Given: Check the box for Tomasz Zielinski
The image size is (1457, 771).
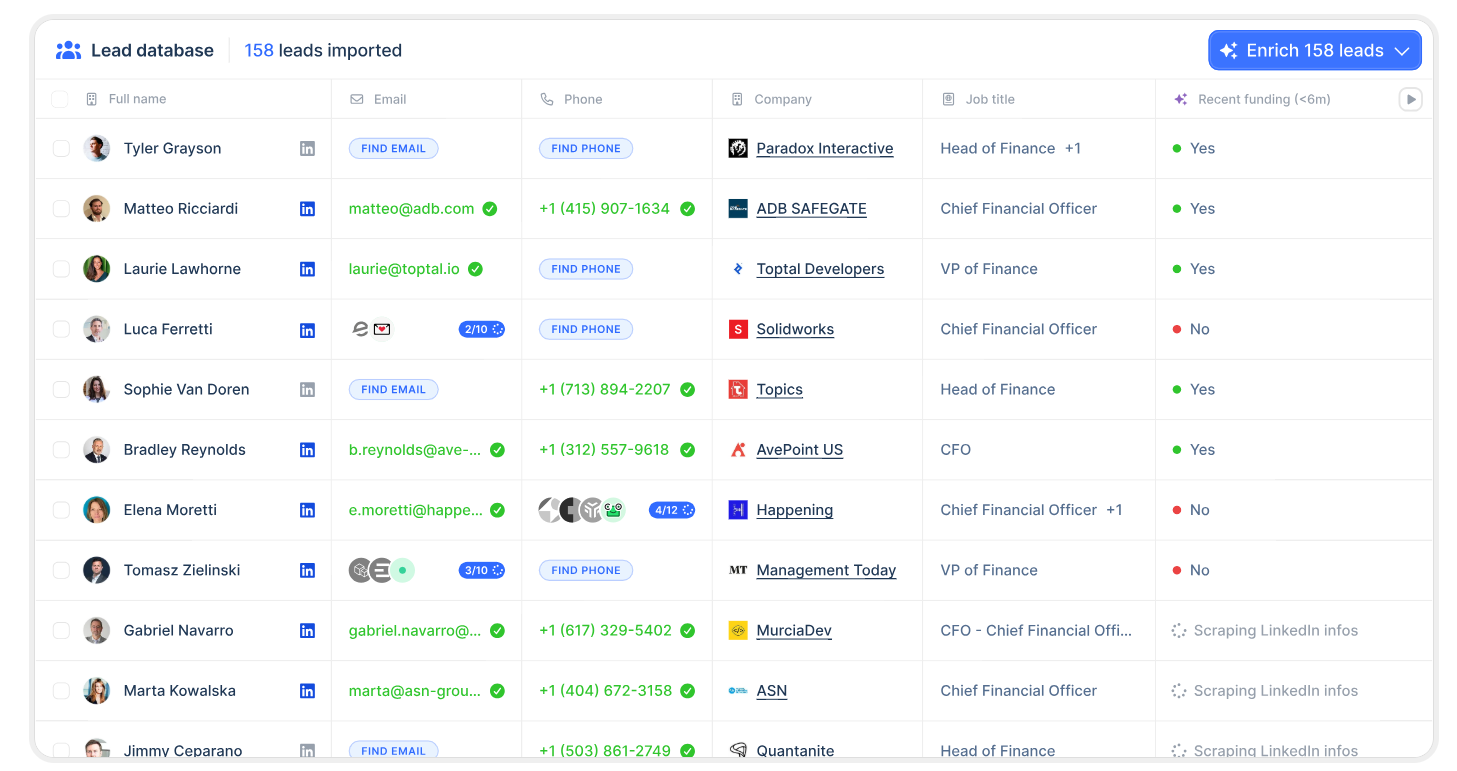Looking at the screenshot, I should click(x=61, y=570).
